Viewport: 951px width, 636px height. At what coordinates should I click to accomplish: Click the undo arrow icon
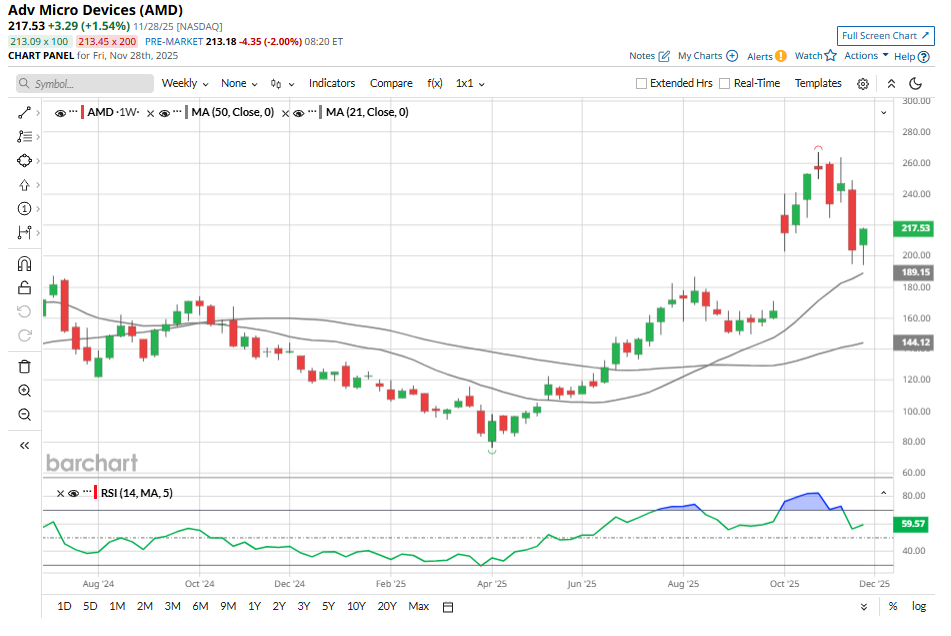coord(24,312)
